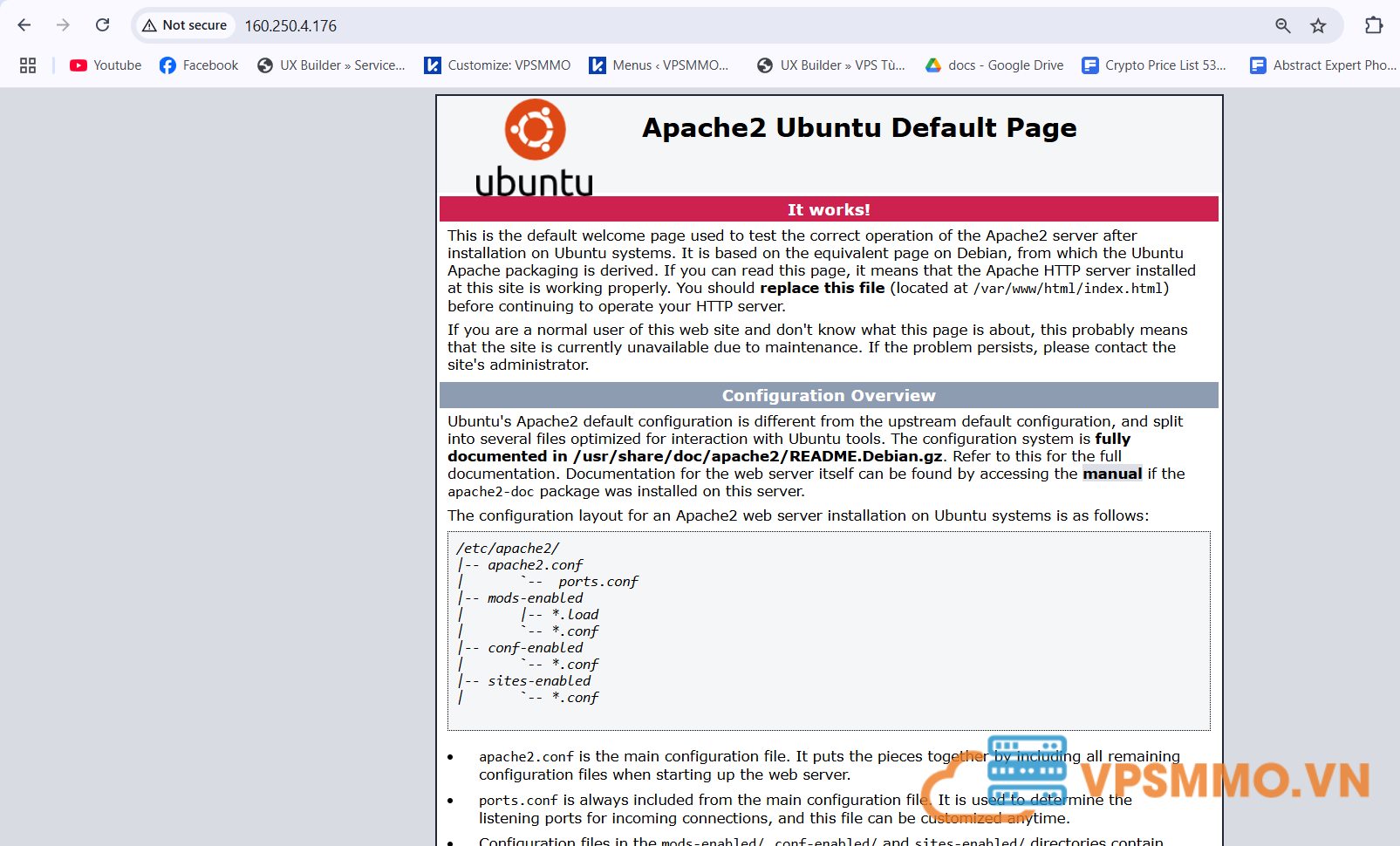
Task: Open the 'Menus ‹ VPSMMO...' bookmark
Action: pyautogui.click(x=663, y=65)
